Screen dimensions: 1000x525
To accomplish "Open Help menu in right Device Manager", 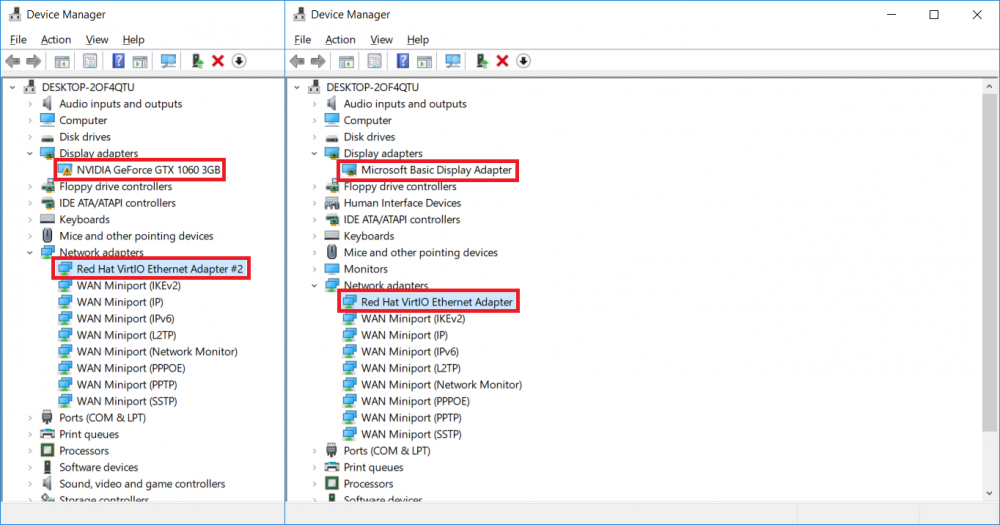I will click(x=418, y=40).
